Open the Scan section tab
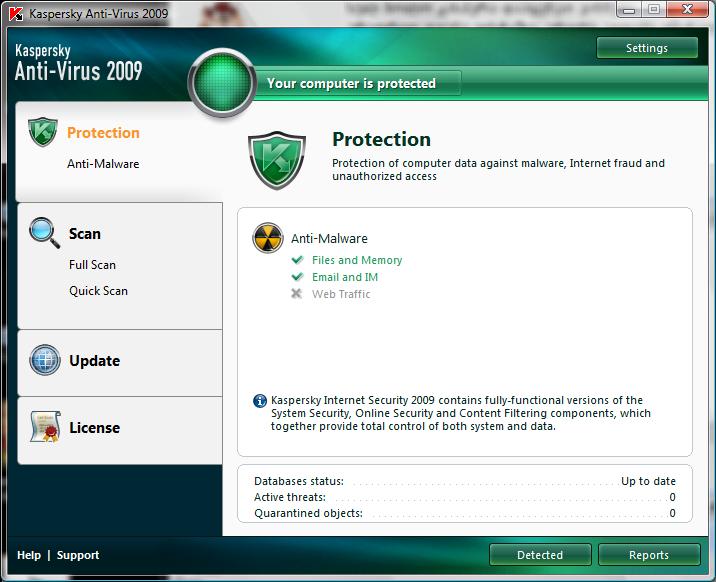This screenshot has height=582, width=716. pos(120,266)
